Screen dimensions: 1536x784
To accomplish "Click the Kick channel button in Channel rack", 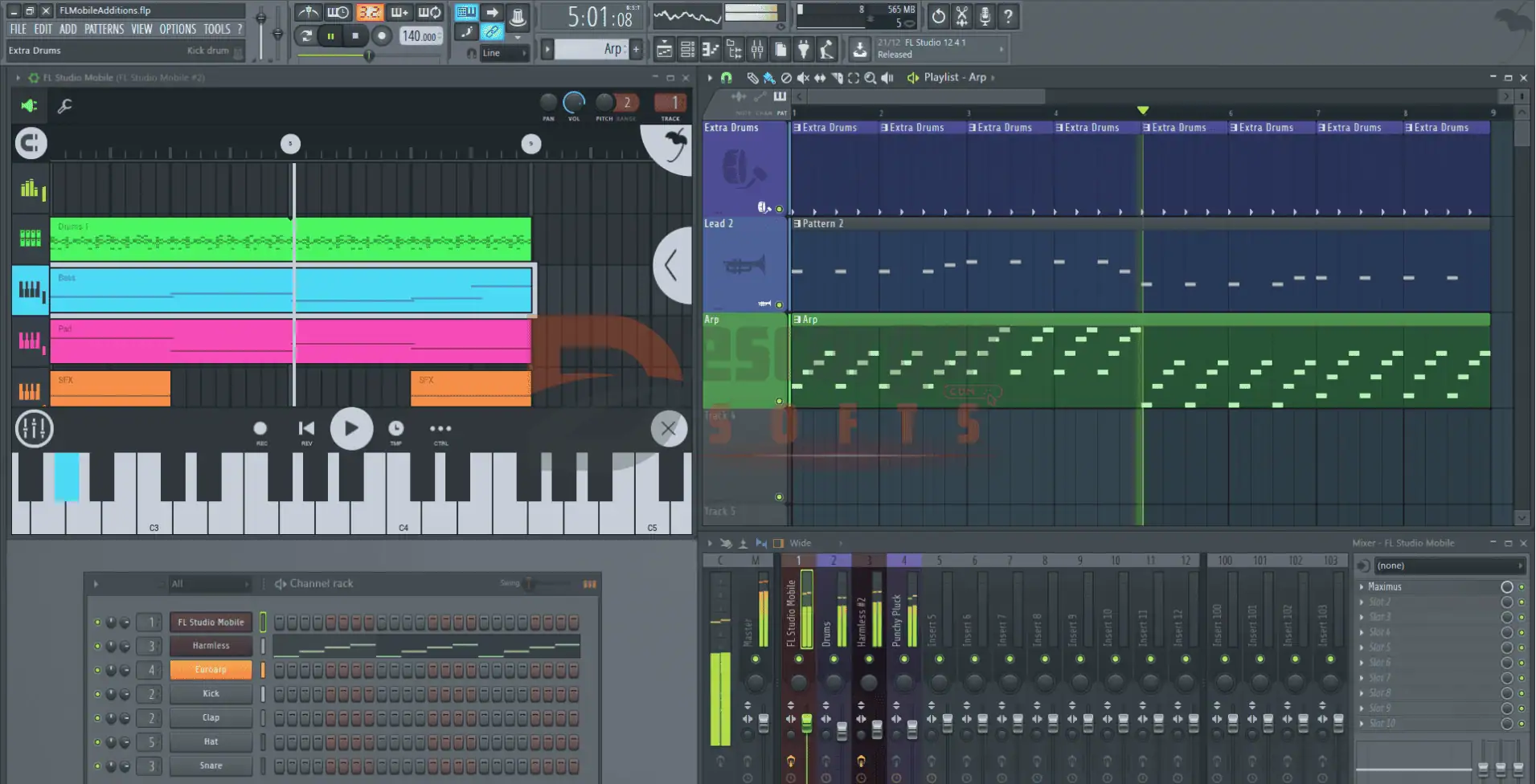I will (211, 694).
